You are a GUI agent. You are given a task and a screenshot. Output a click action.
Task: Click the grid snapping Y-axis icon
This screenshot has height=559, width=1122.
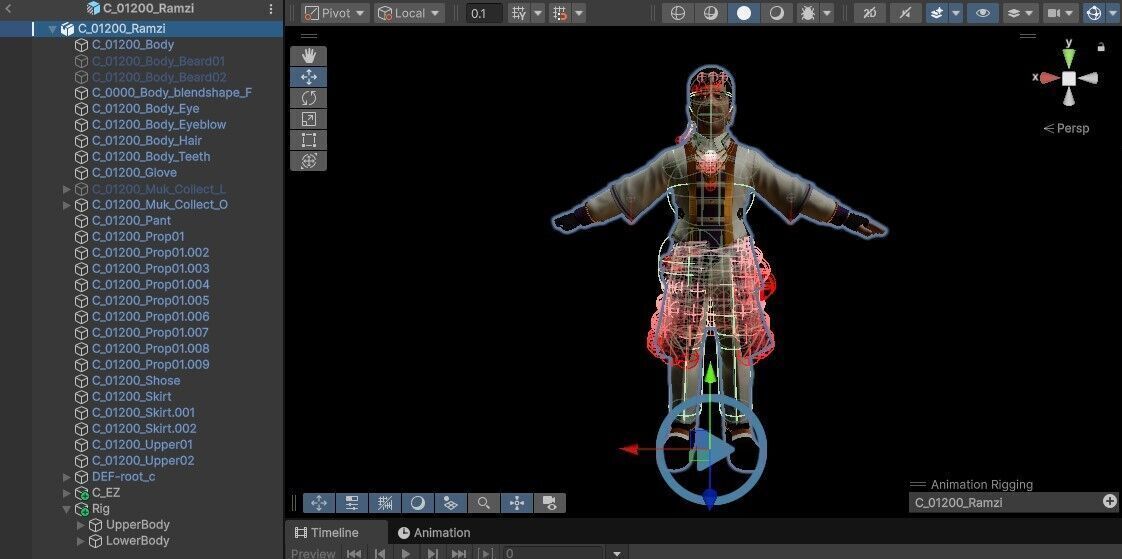pos(519,13)
